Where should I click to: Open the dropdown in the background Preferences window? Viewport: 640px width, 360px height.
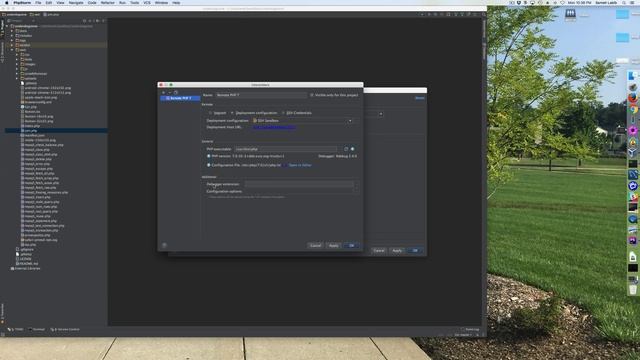pos(380,114)
